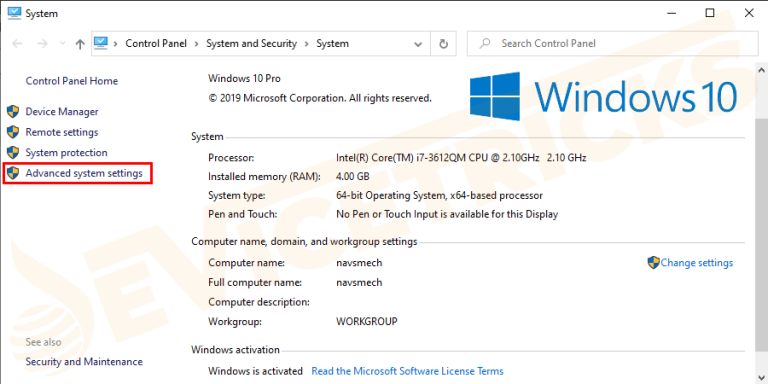Open the recent locations dropdown arrow
Viewport: 768px width, 384px height.
coord(62,44)
